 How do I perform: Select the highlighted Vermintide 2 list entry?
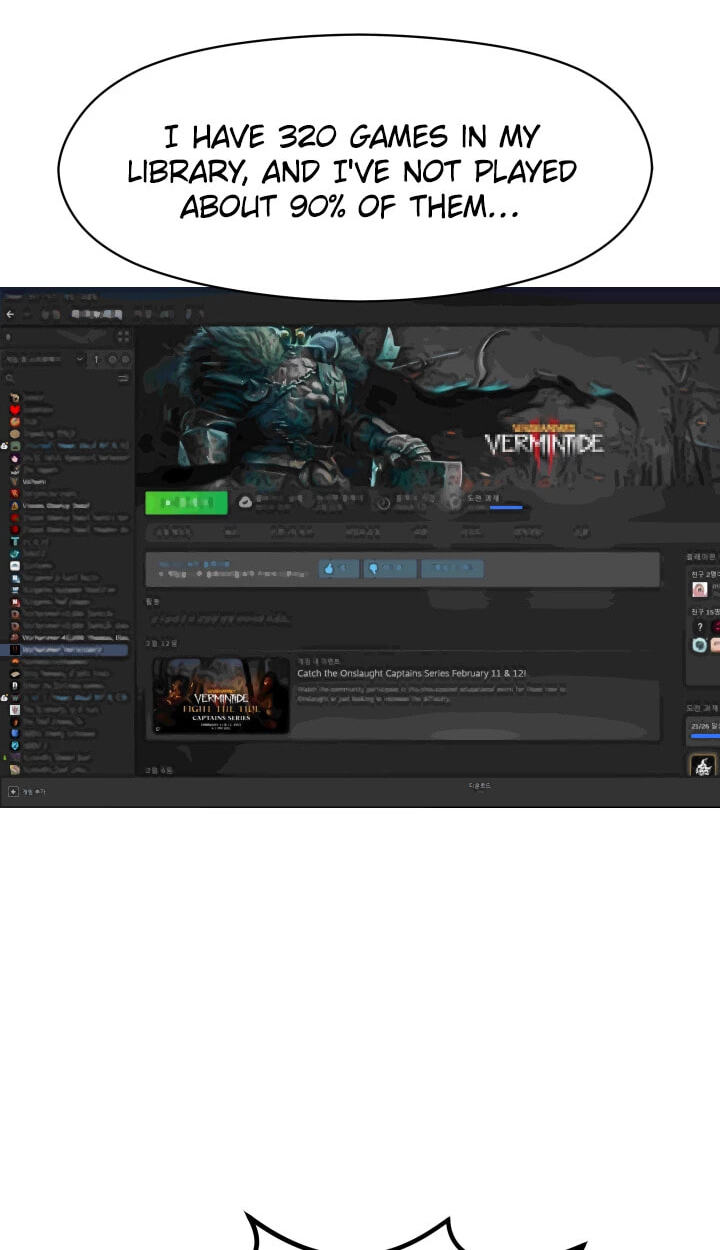tap(68, 650)
